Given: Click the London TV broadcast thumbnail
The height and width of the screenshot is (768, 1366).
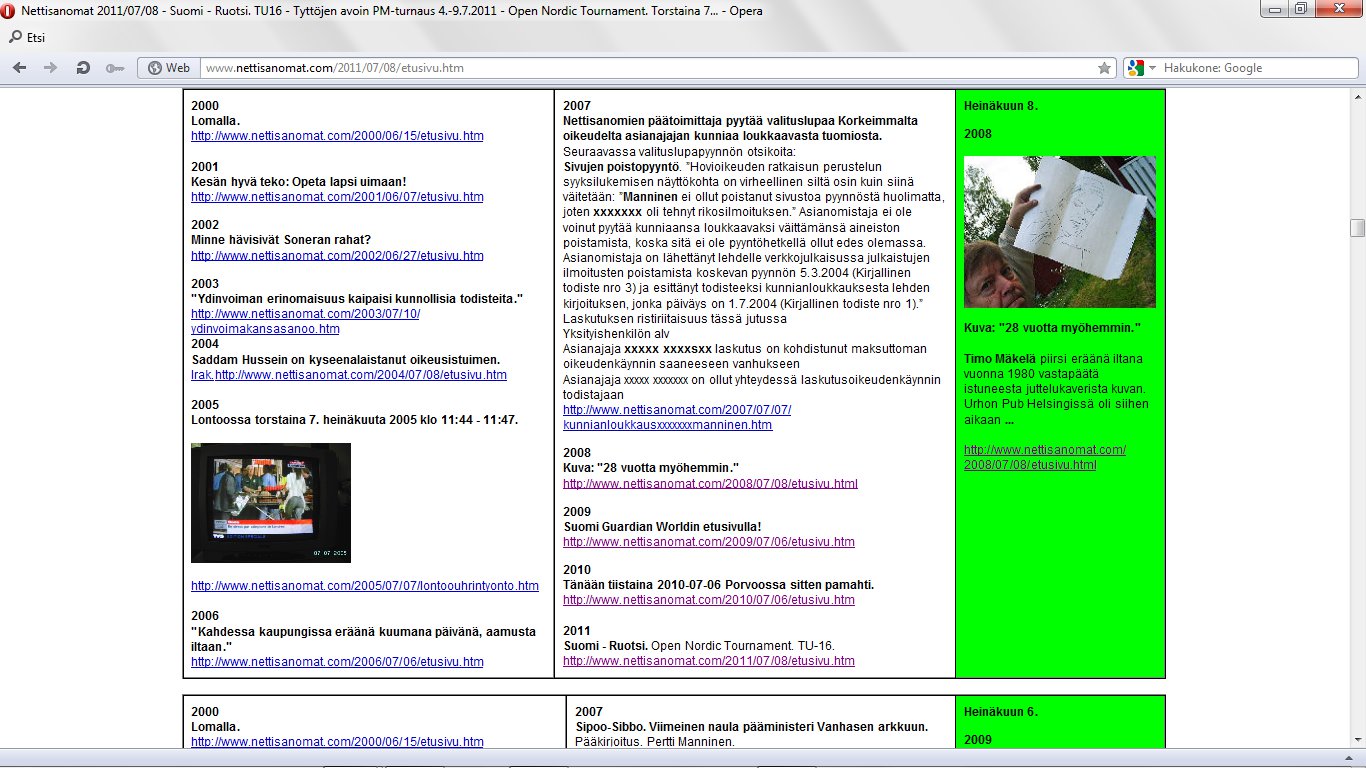Looking at the screenshot, I should [270, 503].
